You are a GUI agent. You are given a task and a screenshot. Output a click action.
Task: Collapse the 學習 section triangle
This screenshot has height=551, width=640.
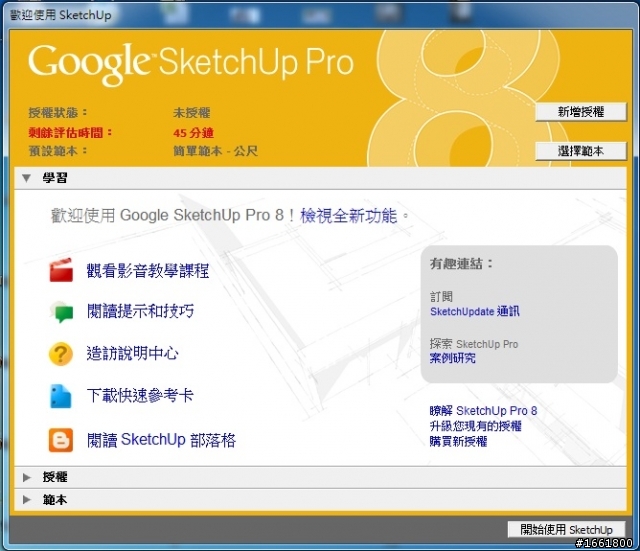pyautogui.click(x=27, y=178)
